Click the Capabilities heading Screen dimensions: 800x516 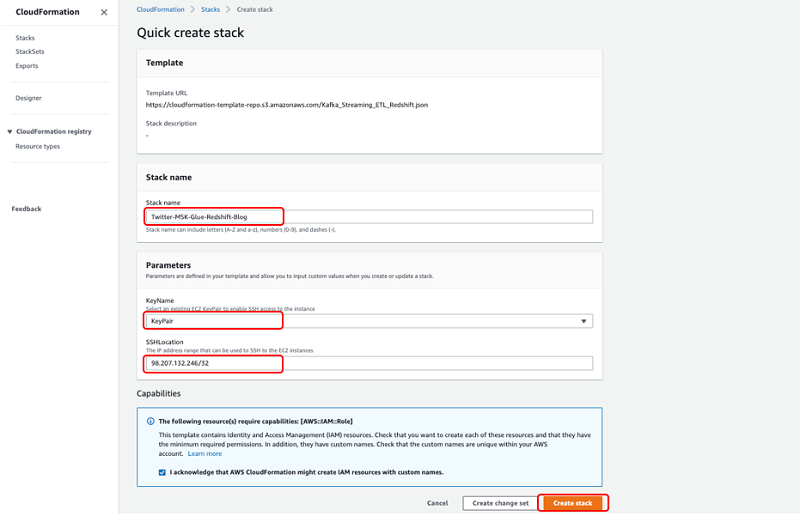pyautogui.click(x=159, y=394)
